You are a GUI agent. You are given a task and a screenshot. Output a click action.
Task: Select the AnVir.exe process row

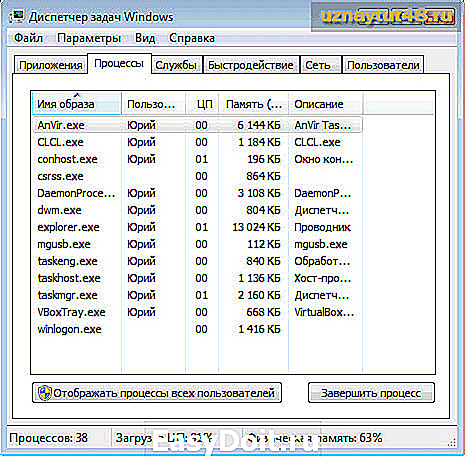click(197, 125)
